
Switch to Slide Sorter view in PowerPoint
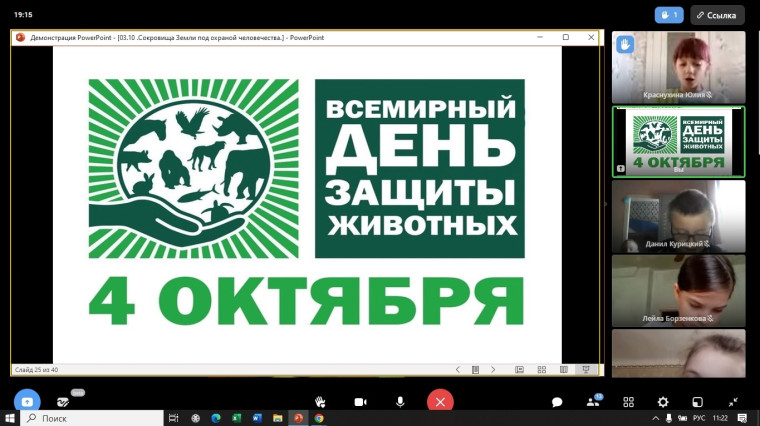point(542,369)
